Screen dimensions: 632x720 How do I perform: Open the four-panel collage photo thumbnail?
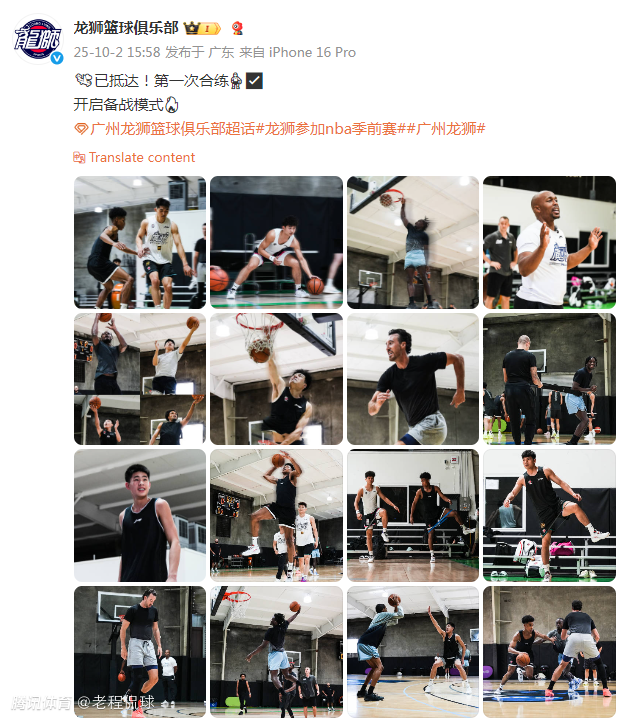pyautogui.click(x=140, y=379)
